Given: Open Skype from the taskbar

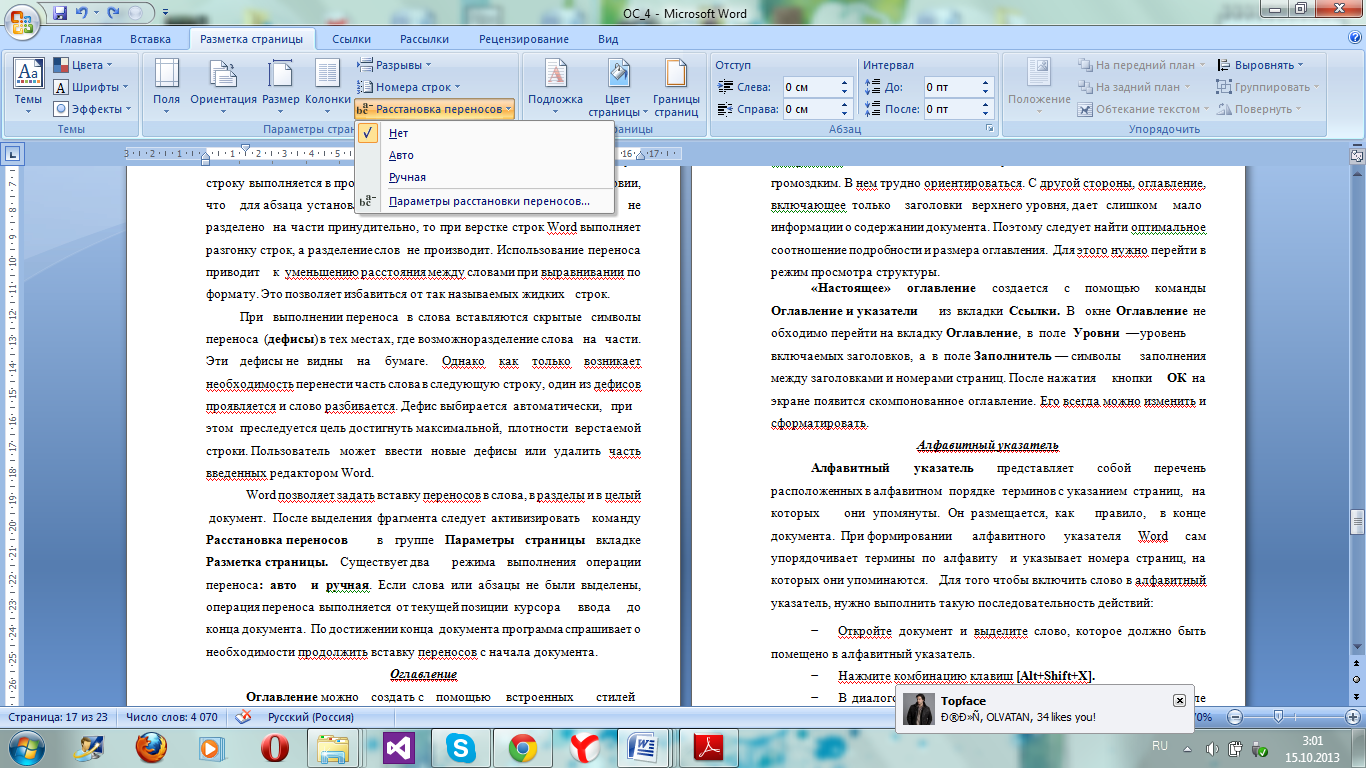Looking at the screenshot, I should 461,748.
